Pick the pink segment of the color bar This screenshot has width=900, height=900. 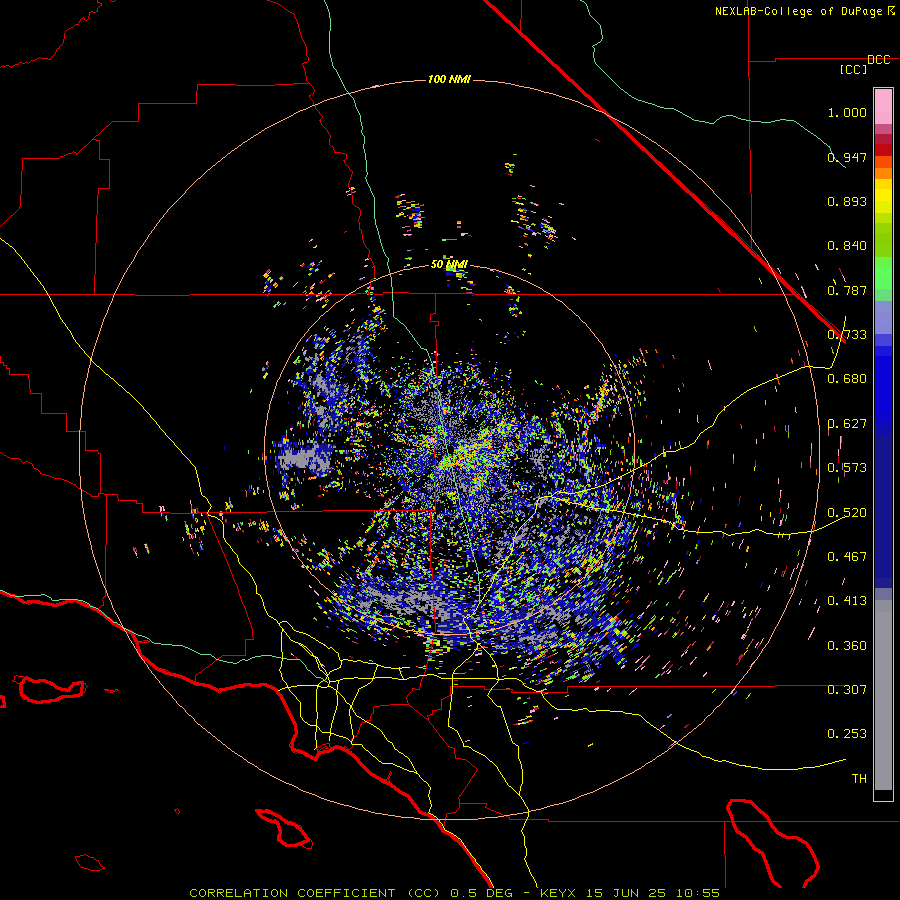click(883, 107)
